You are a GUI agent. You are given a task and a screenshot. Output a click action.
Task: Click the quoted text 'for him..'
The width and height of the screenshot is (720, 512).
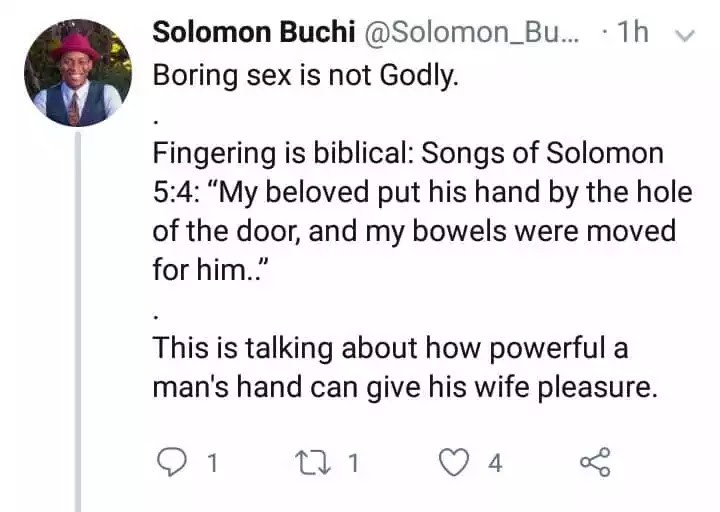tap(210, 269)
